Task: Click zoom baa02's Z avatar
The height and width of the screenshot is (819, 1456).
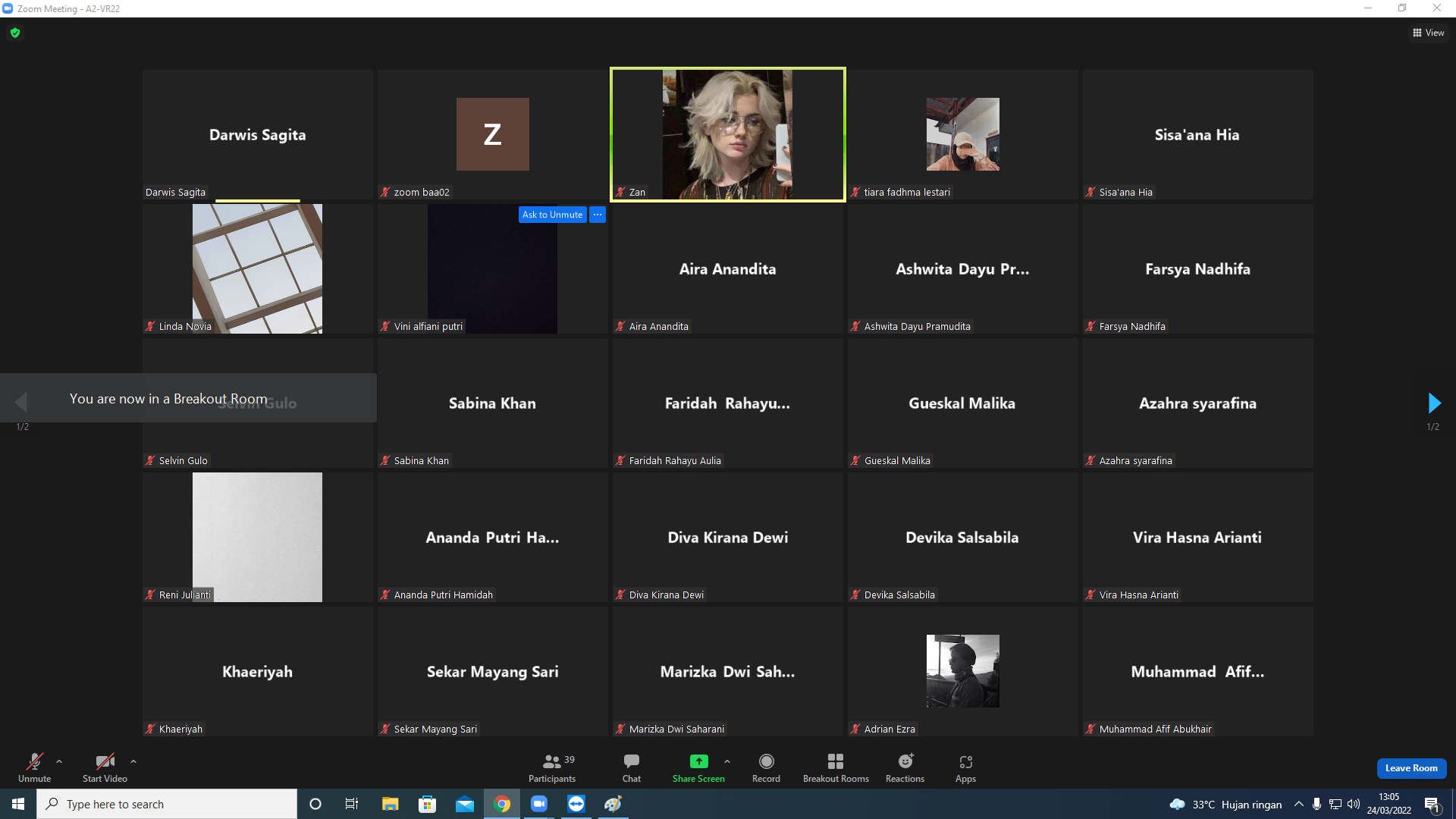Action: [x=492, y=134]
